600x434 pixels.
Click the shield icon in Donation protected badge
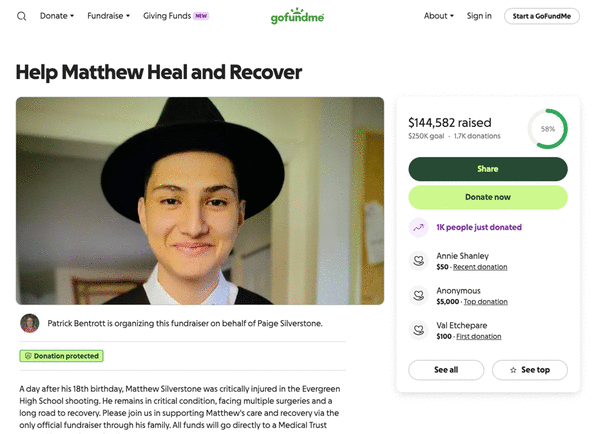point(28,356)
